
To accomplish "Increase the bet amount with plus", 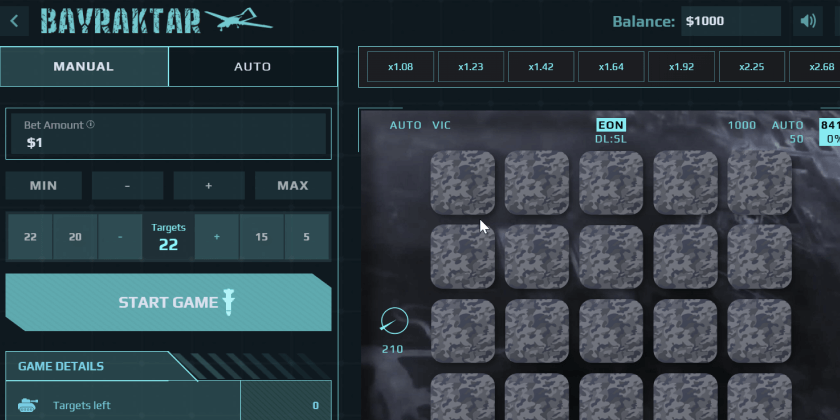I will click(208, 186).
